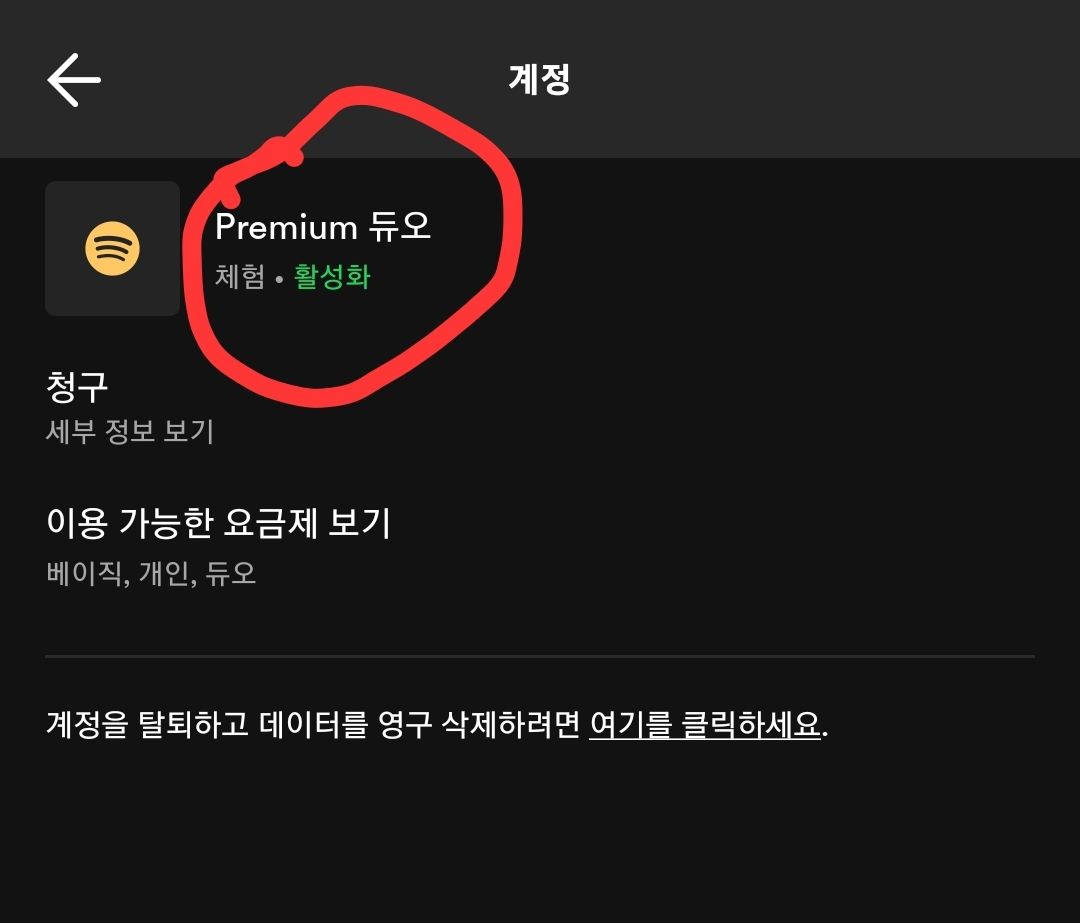
Task: Click the 체험 trial label
Action: (x=239, y=277)
